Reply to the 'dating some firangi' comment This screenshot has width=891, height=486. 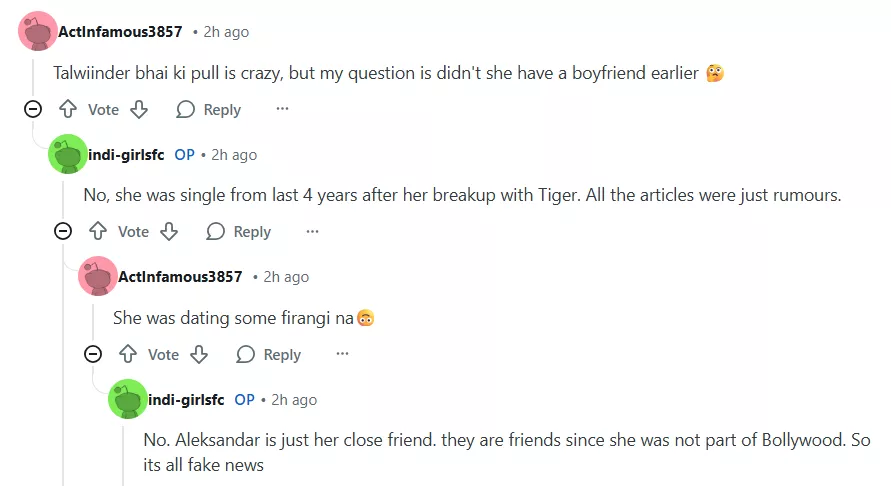click(269, 355)
